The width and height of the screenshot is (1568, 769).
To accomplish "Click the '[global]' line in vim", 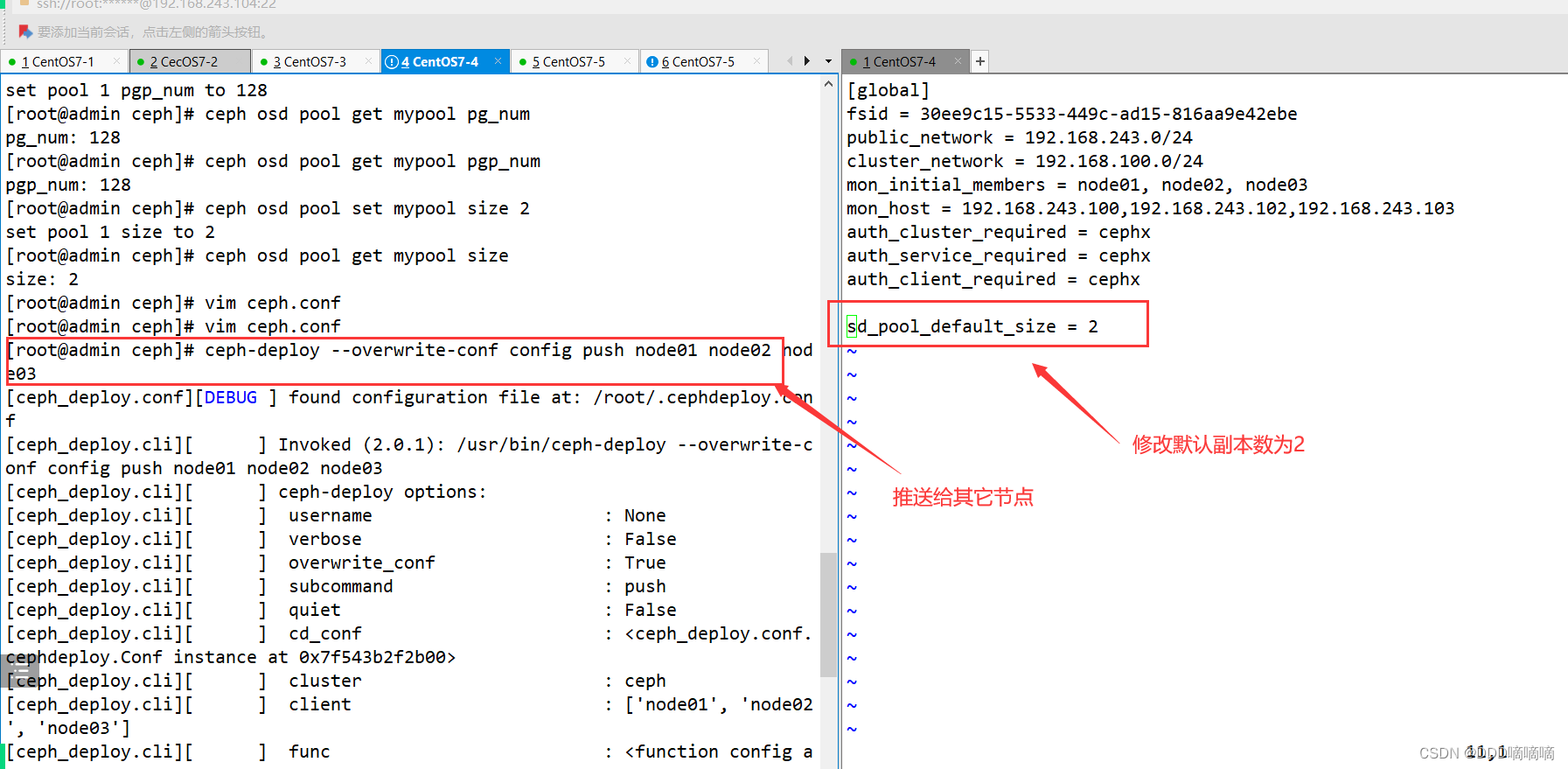I will click(x=888, y=90).
